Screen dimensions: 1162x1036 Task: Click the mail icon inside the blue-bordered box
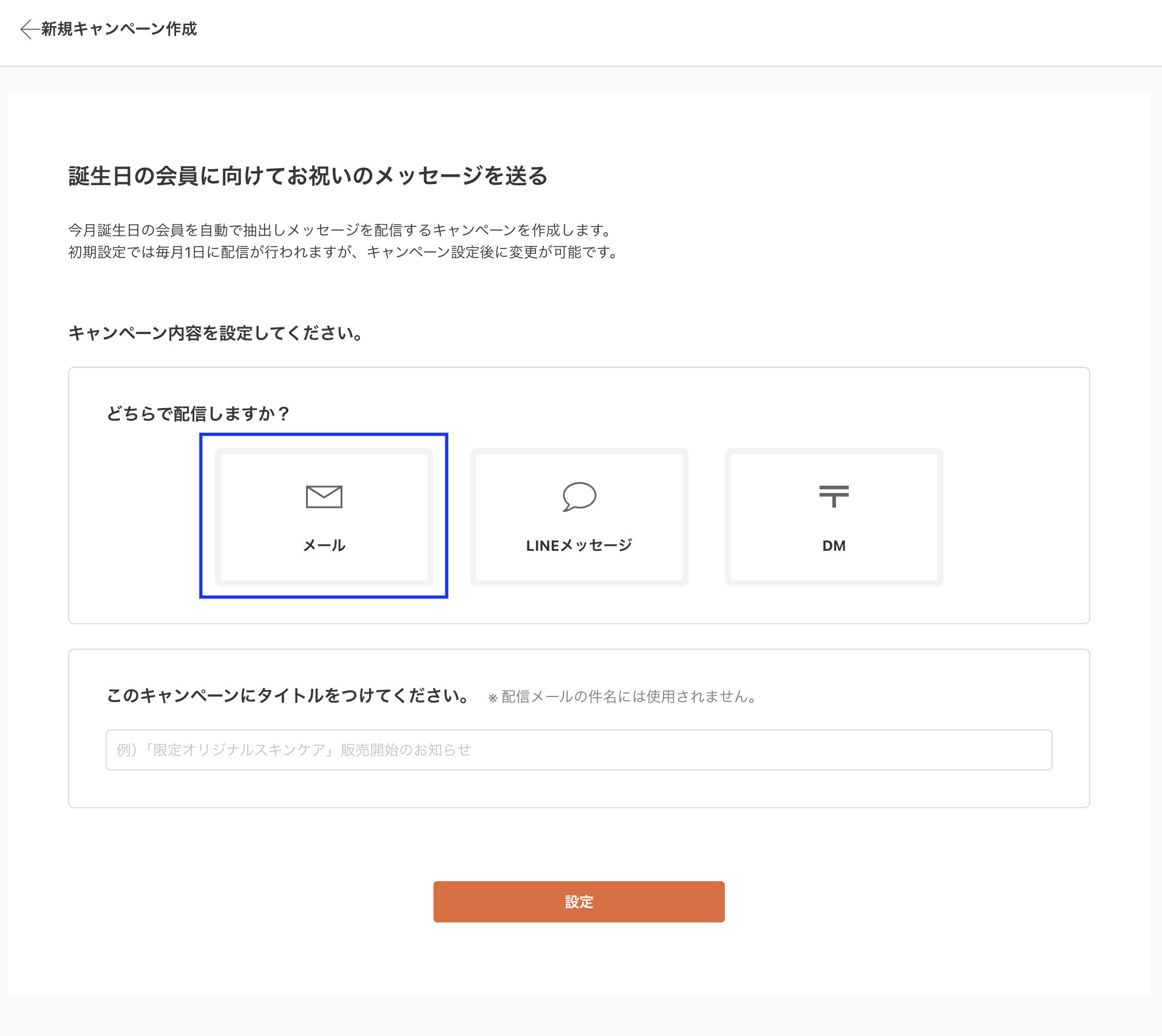[x=324, y=496]
